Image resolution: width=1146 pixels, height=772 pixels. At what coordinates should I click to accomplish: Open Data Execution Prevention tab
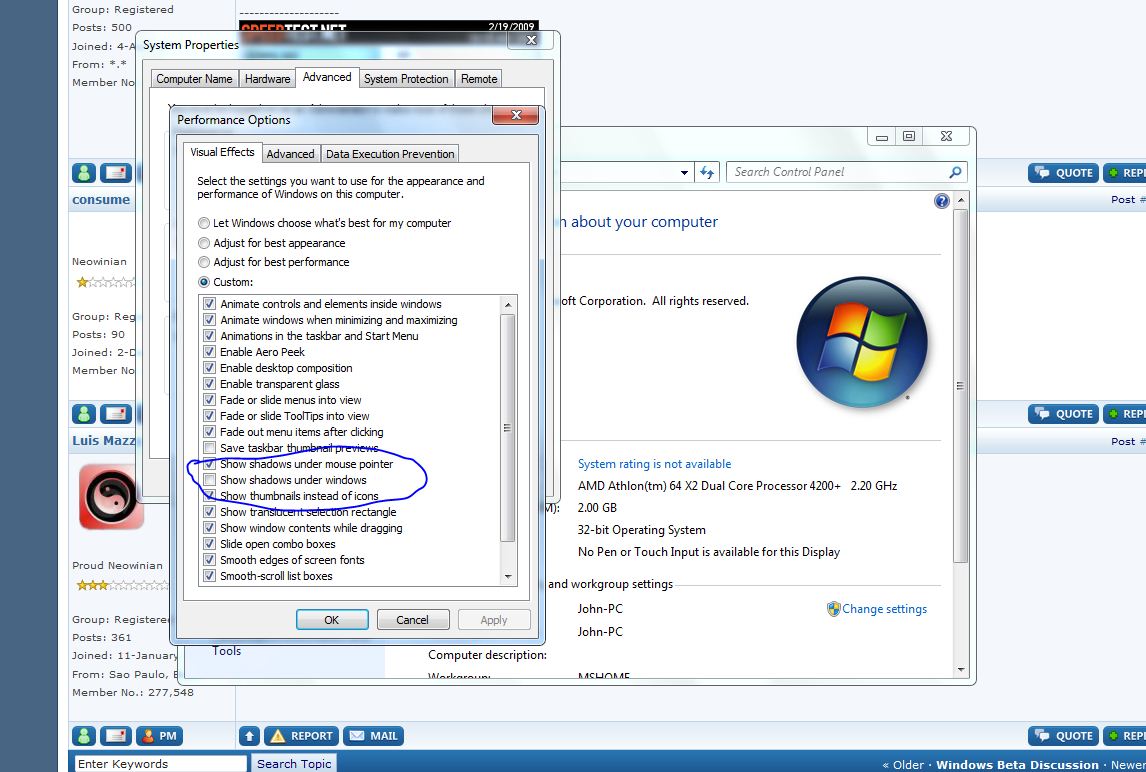click(390, 154)
